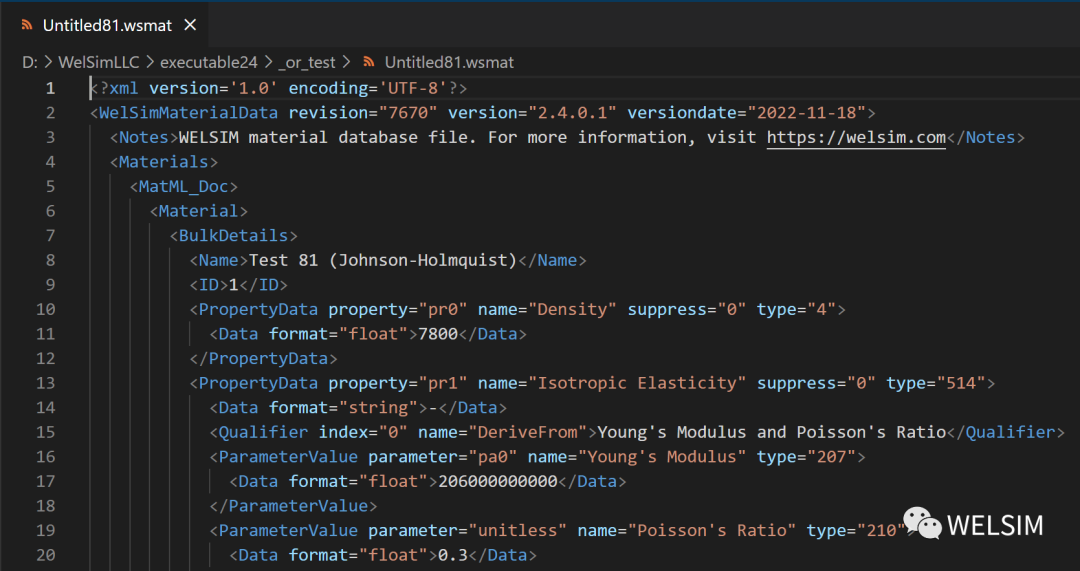Open the https://welsim.com link

(856, 137)
